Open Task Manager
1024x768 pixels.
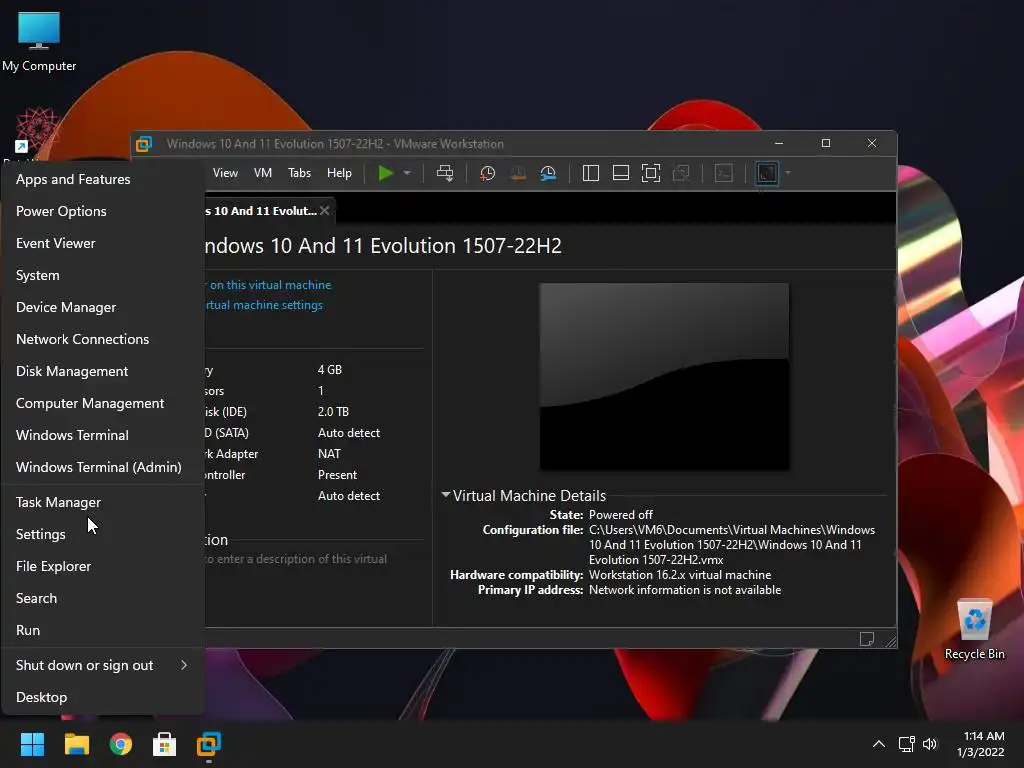coord(103,502)
